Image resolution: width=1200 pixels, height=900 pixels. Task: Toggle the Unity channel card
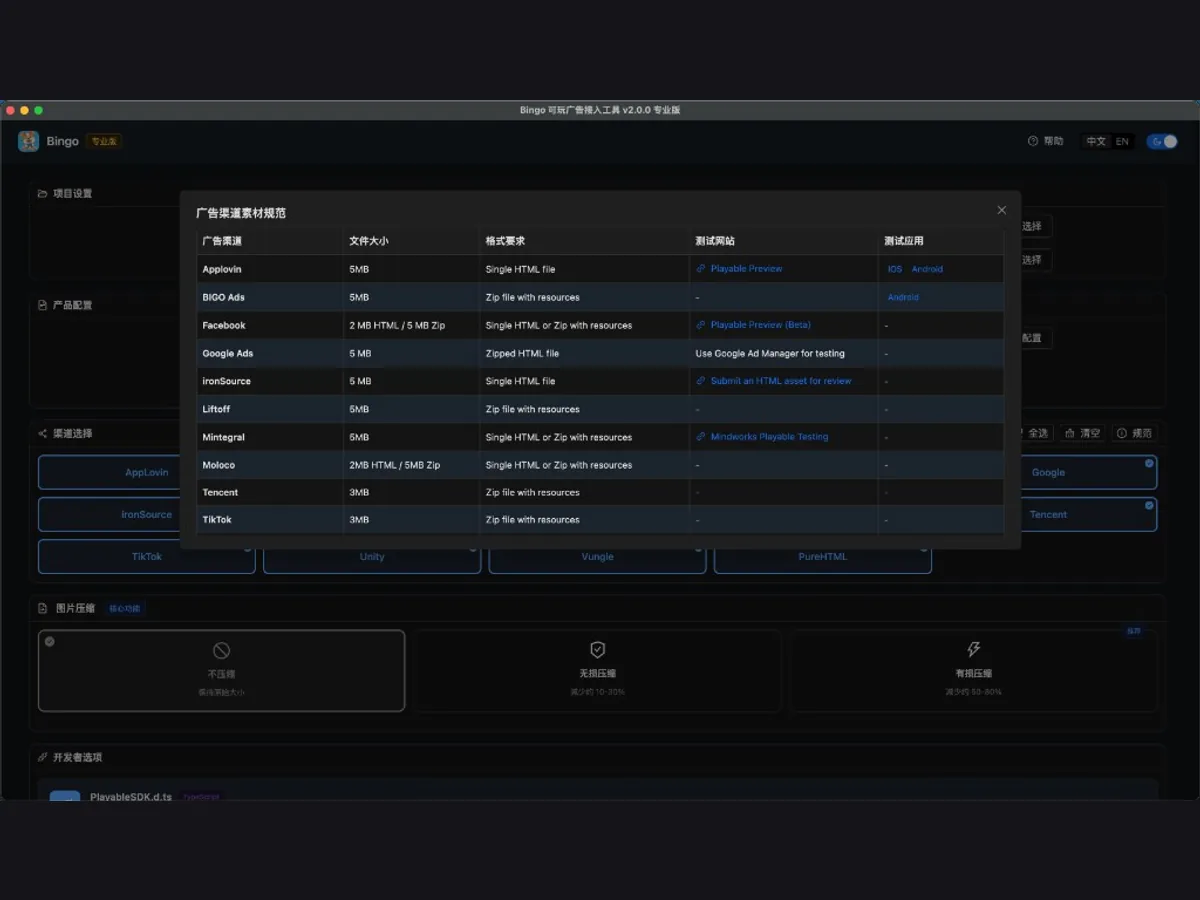coord(372,557)
